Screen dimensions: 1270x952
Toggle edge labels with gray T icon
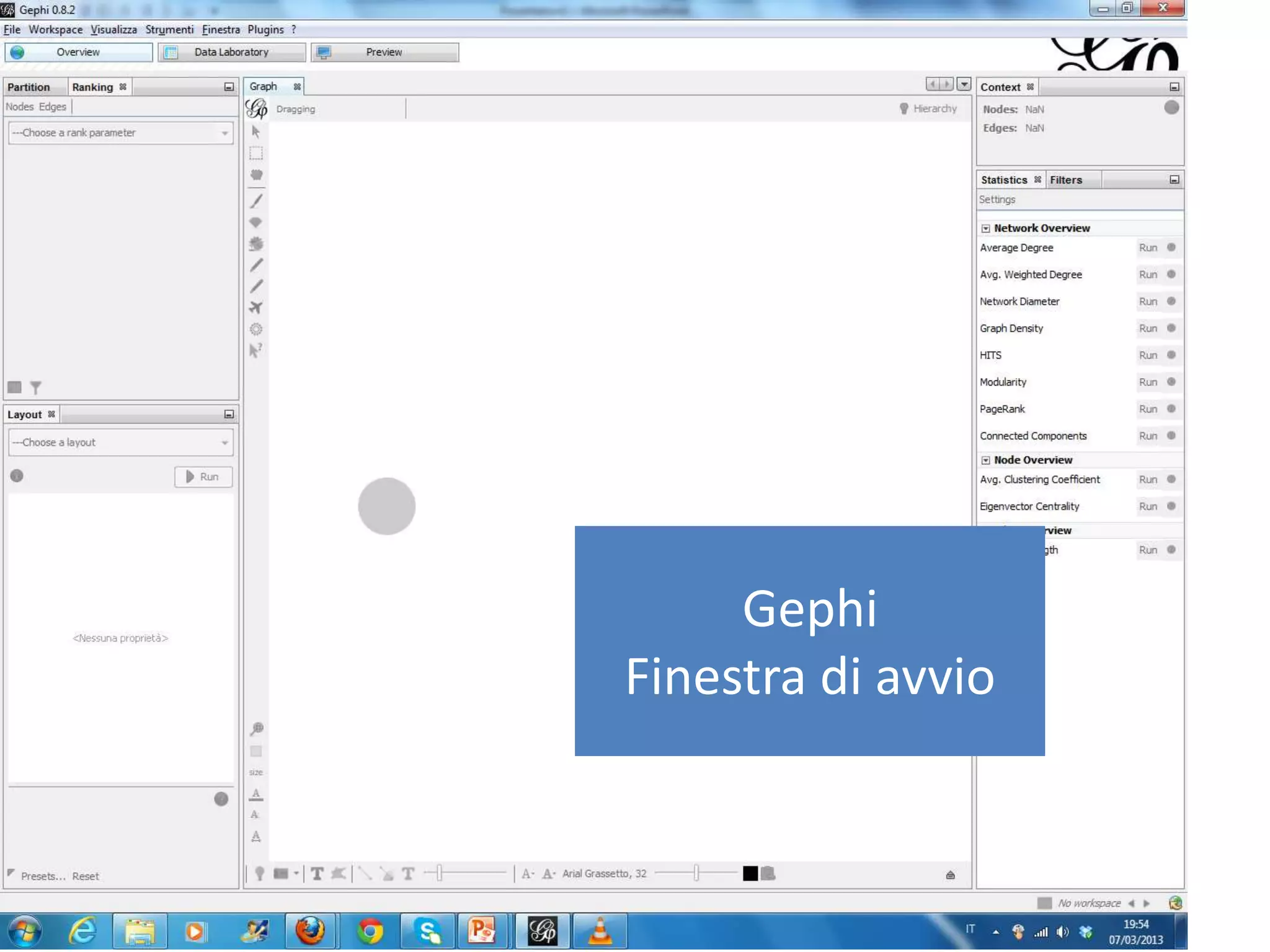pyautogui.click(x=408, y=874)
